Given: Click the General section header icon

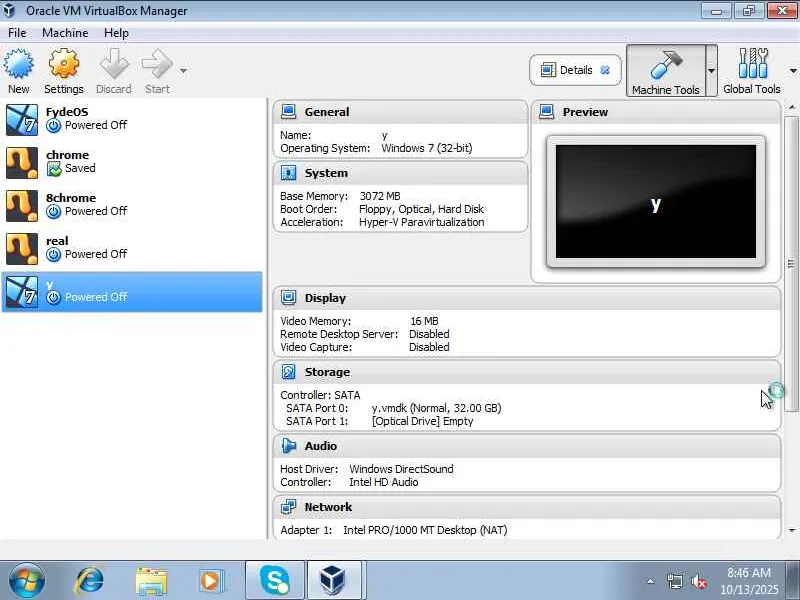Looking at the screenshot, I should click(288, 111).
